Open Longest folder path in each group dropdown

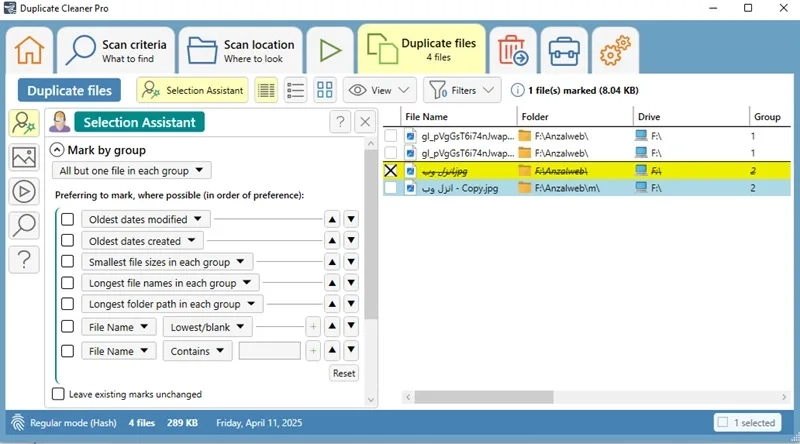coord(172,304)
